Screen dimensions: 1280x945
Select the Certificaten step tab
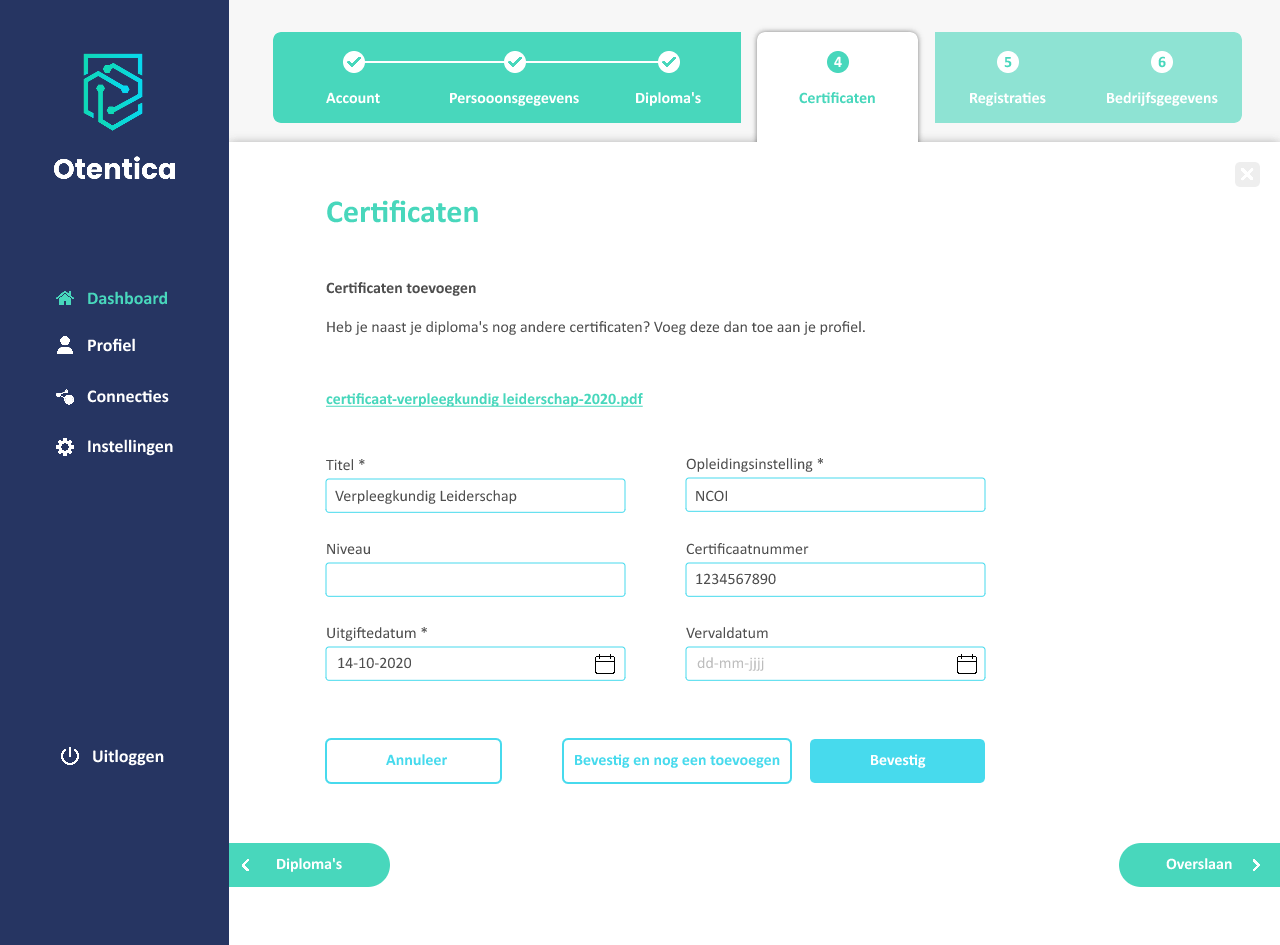point(837,87)
